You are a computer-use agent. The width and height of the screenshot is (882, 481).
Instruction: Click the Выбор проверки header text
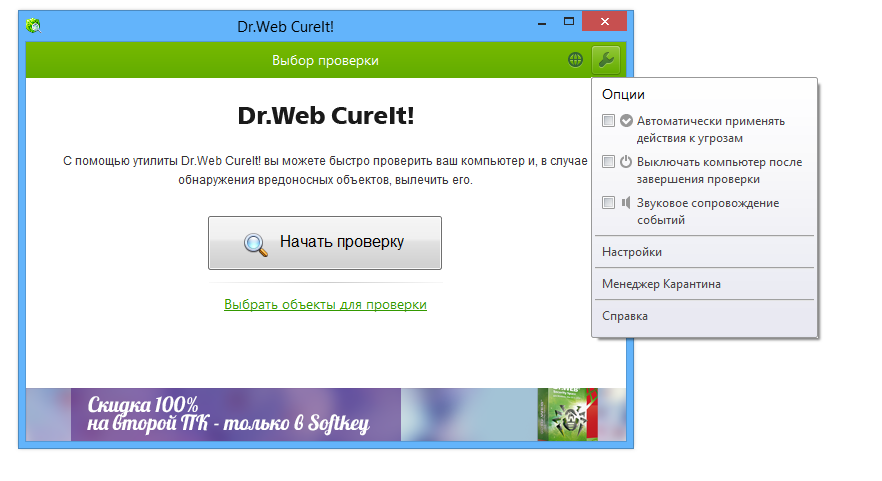point(325,60)
